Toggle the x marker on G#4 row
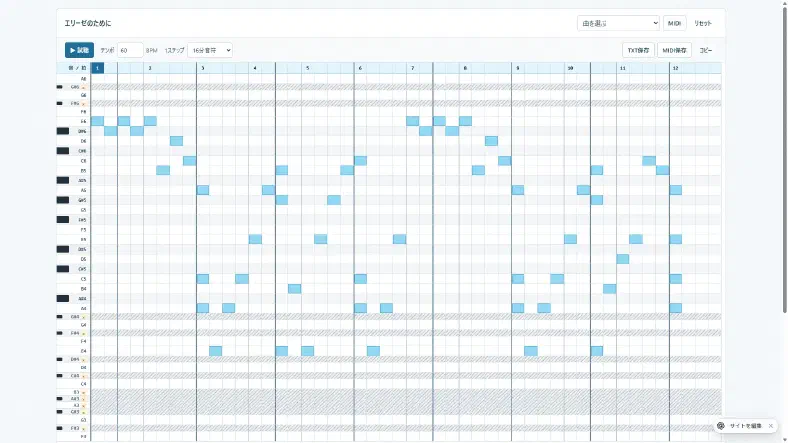Image resolution: width=788 pixels, height=443 pixels. [x=84, y=317]
